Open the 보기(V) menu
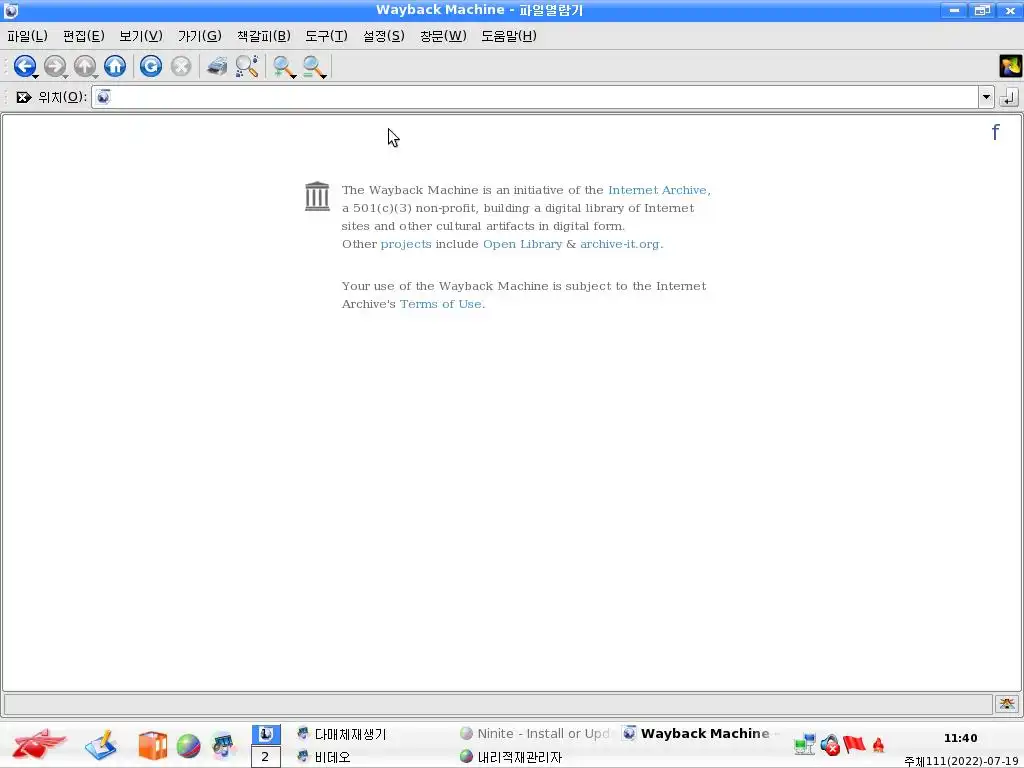 (140, 36)
